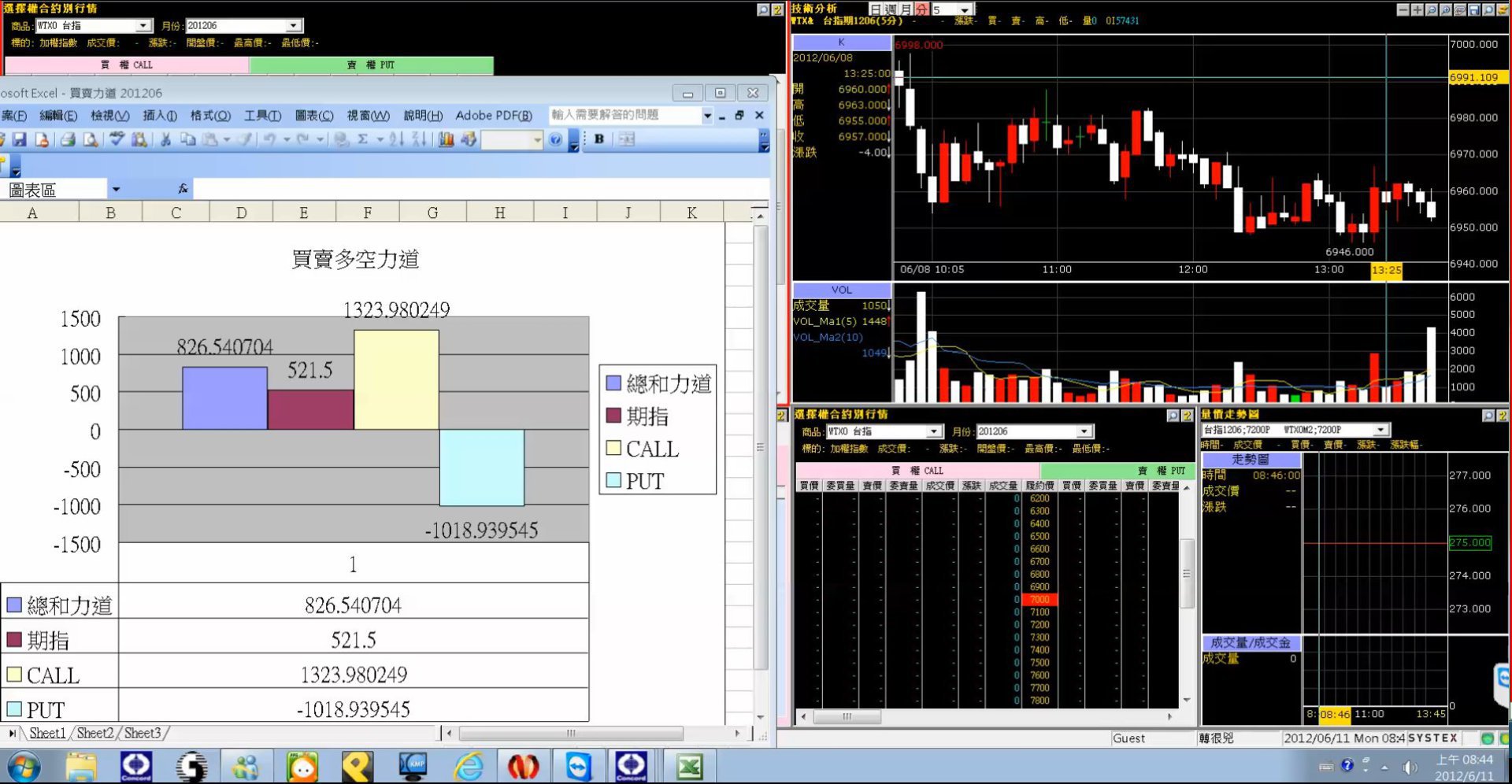1512x784 pixels.
Task: Open the Excel Name Box dropdown arrow
Action: 116,189
